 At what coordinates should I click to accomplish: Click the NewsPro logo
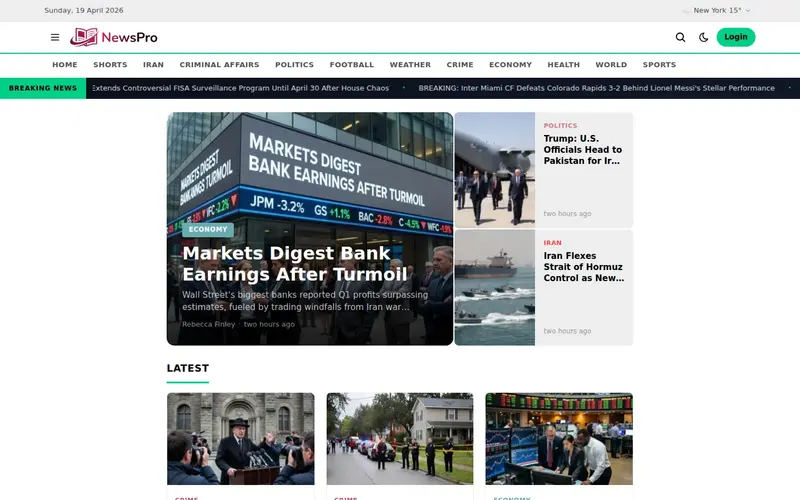pos(114,37)
